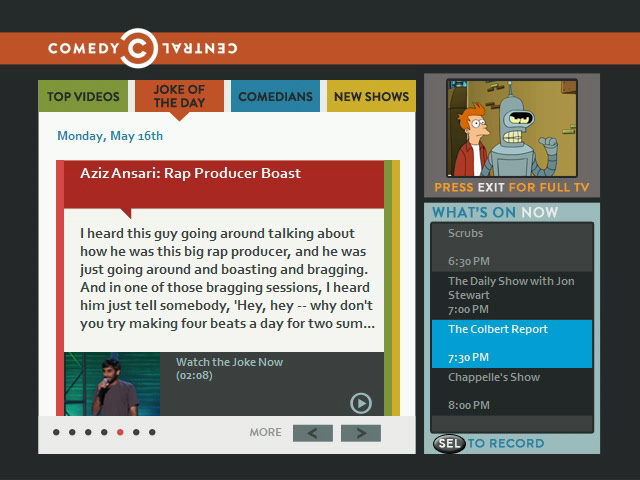Screen dimensions: 640x480
Task: Click the Comedy Central logo
Action: coord(142,48)
